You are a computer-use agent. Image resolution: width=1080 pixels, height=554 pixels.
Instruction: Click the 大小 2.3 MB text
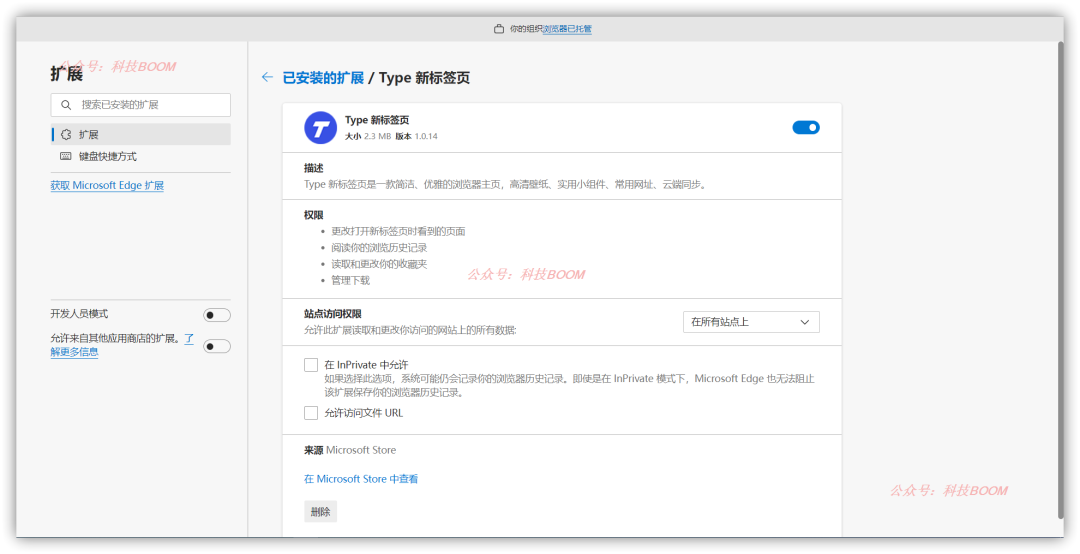tap(368, 136)
